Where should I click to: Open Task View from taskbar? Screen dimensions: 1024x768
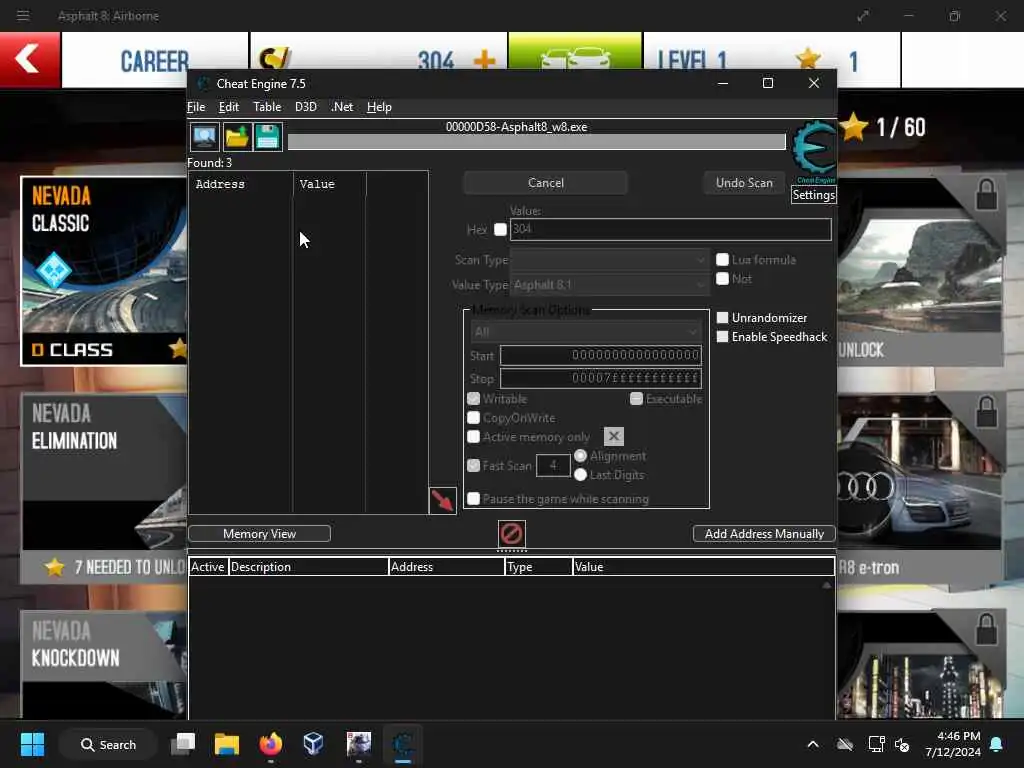(183, 744)
